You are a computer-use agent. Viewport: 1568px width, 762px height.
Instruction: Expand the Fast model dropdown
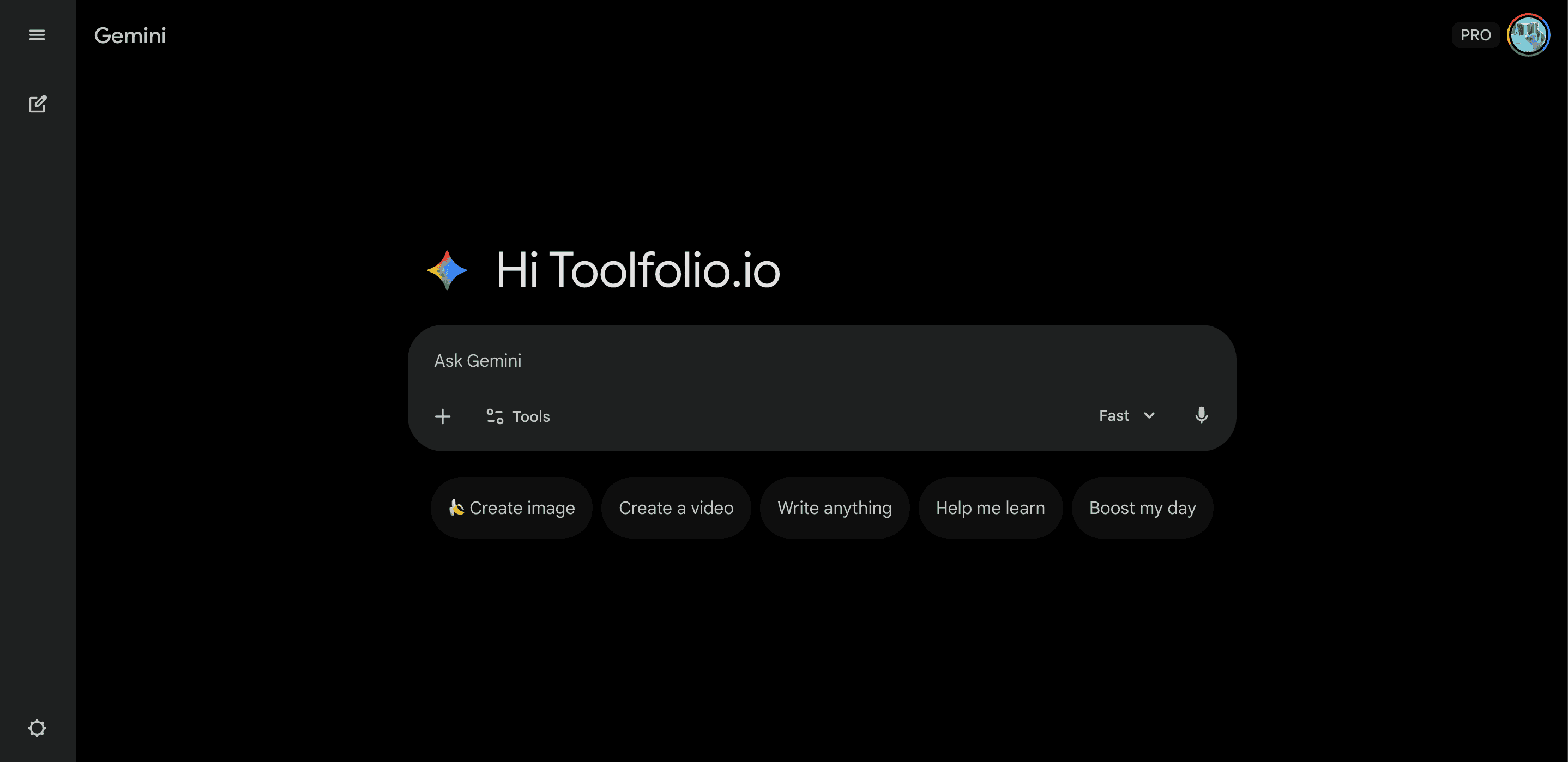tap(1127, 416)
